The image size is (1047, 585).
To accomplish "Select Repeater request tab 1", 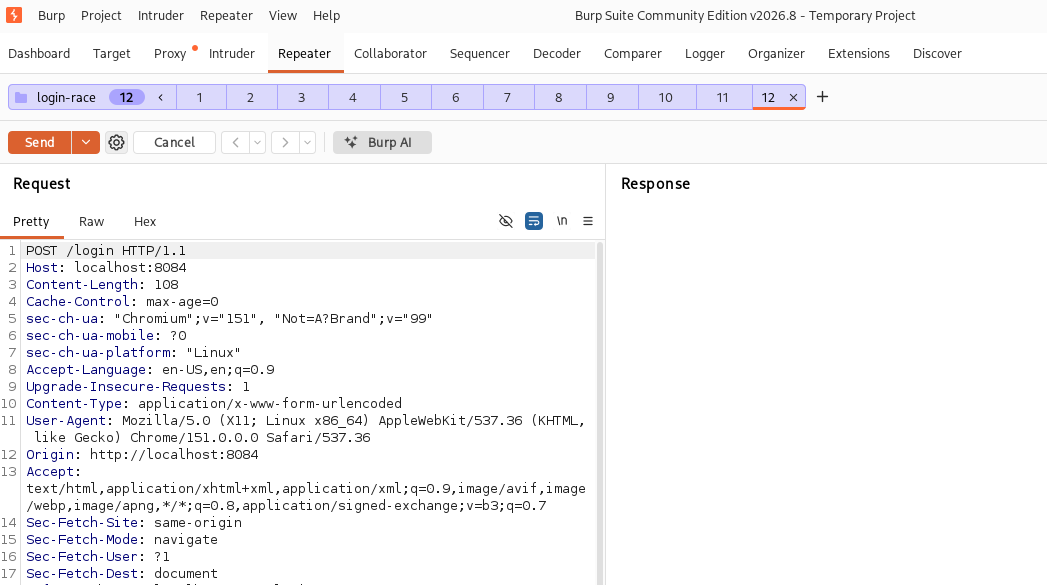I will coord(200,98).
